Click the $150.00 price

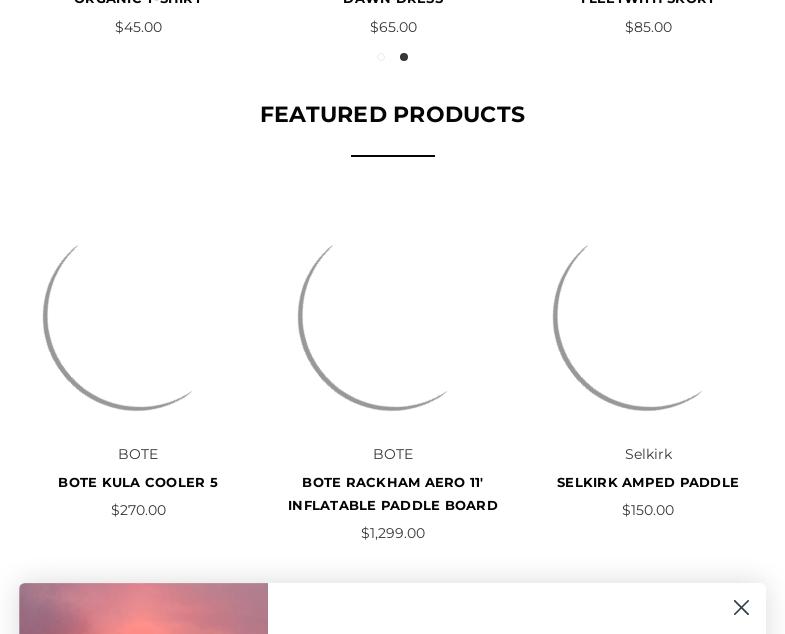pyautogui.click(x=648, y=510)
